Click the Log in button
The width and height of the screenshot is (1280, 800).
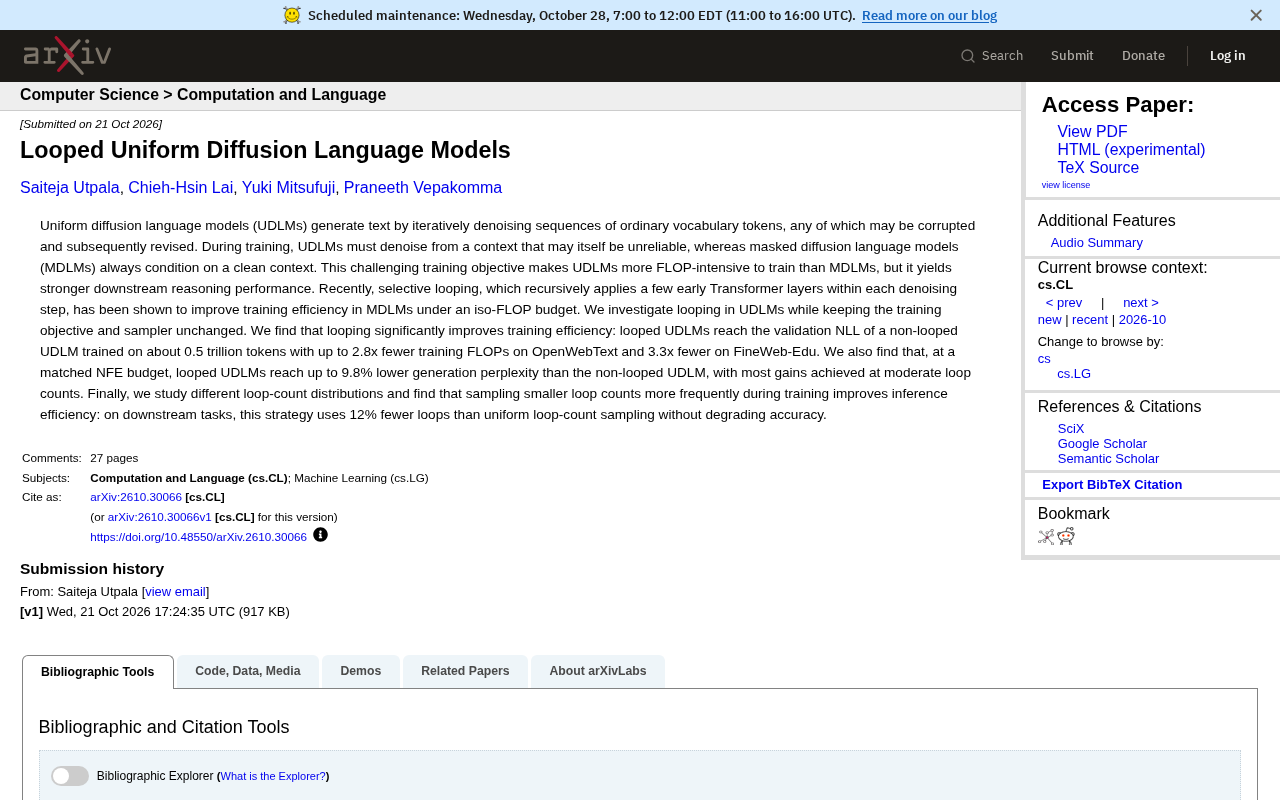1227,56
